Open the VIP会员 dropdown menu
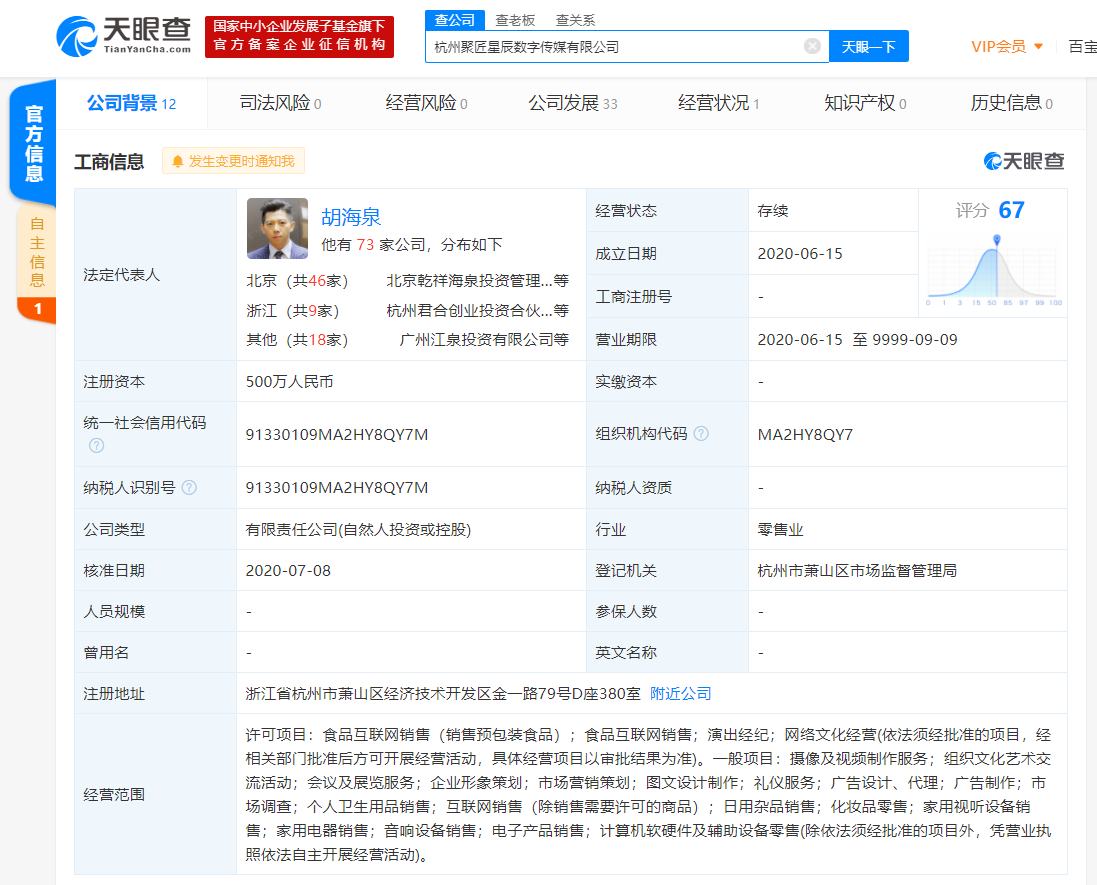 pos(1006,46)
